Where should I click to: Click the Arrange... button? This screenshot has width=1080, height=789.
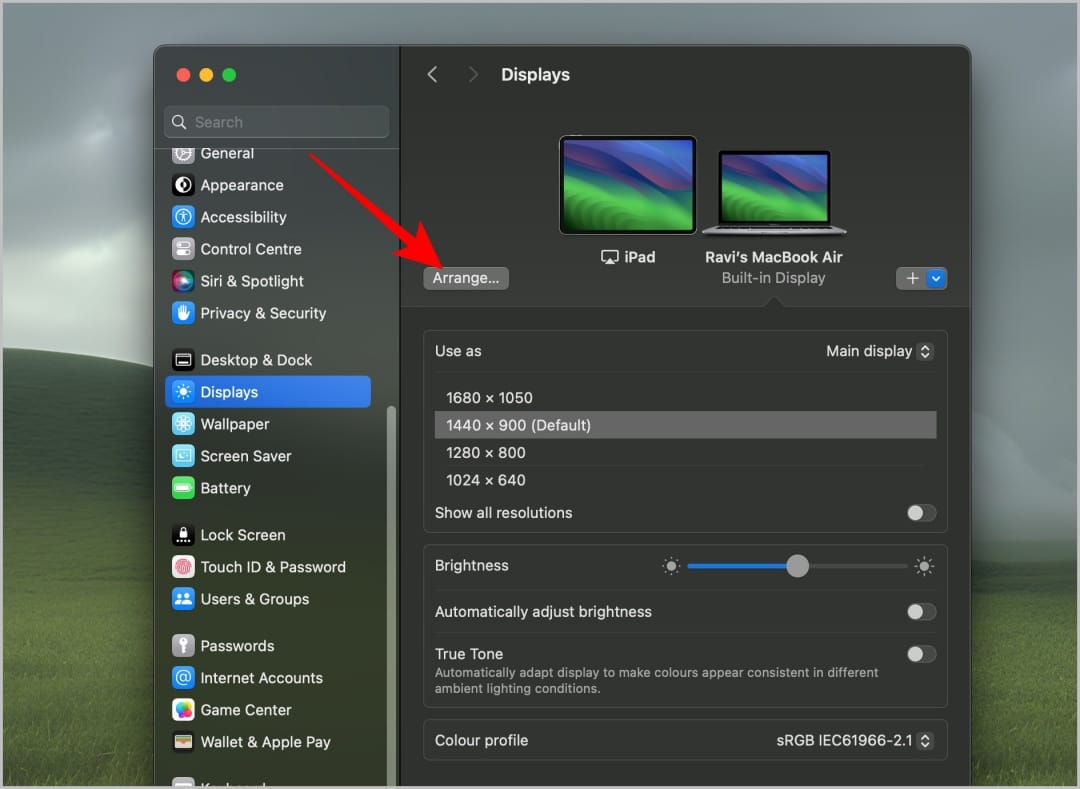coord(466,278)
